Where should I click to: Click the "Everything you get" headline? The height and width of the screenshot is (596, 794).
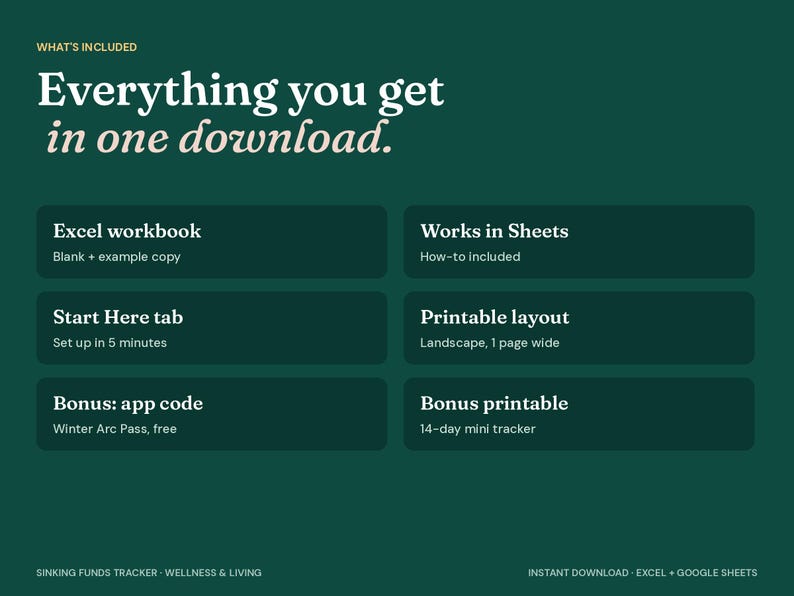241,92
